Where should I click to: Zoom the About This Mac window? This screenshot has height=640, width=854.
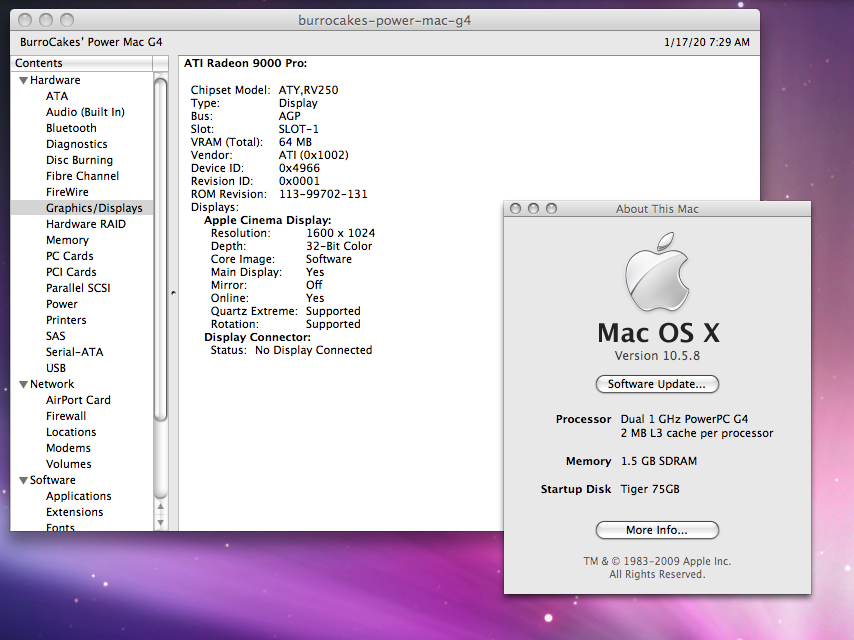click(551, 209)
